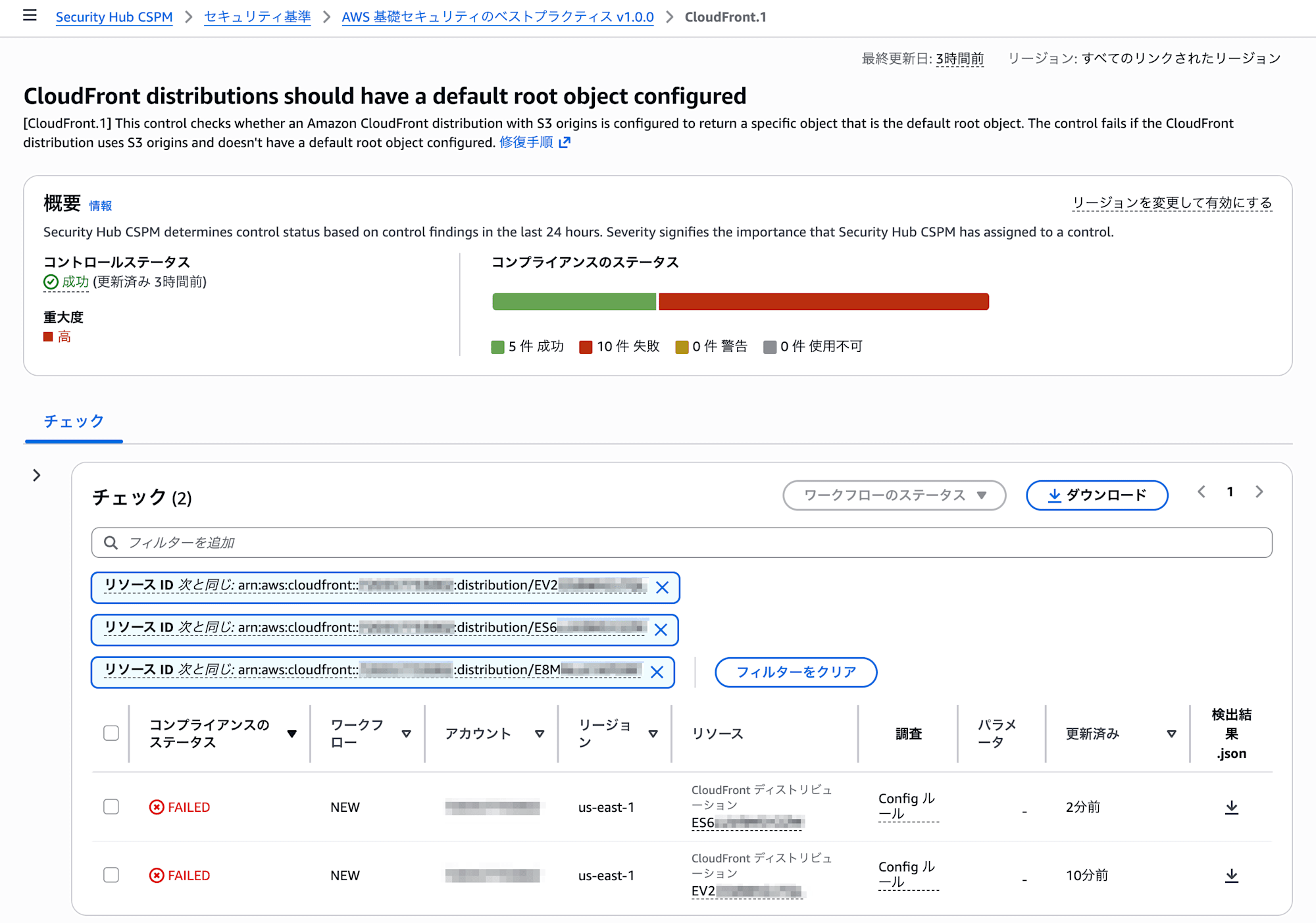Click the 2分前 updated time cell
The height and width of the screenshot is (923, 1316).
pos(1083,807)
